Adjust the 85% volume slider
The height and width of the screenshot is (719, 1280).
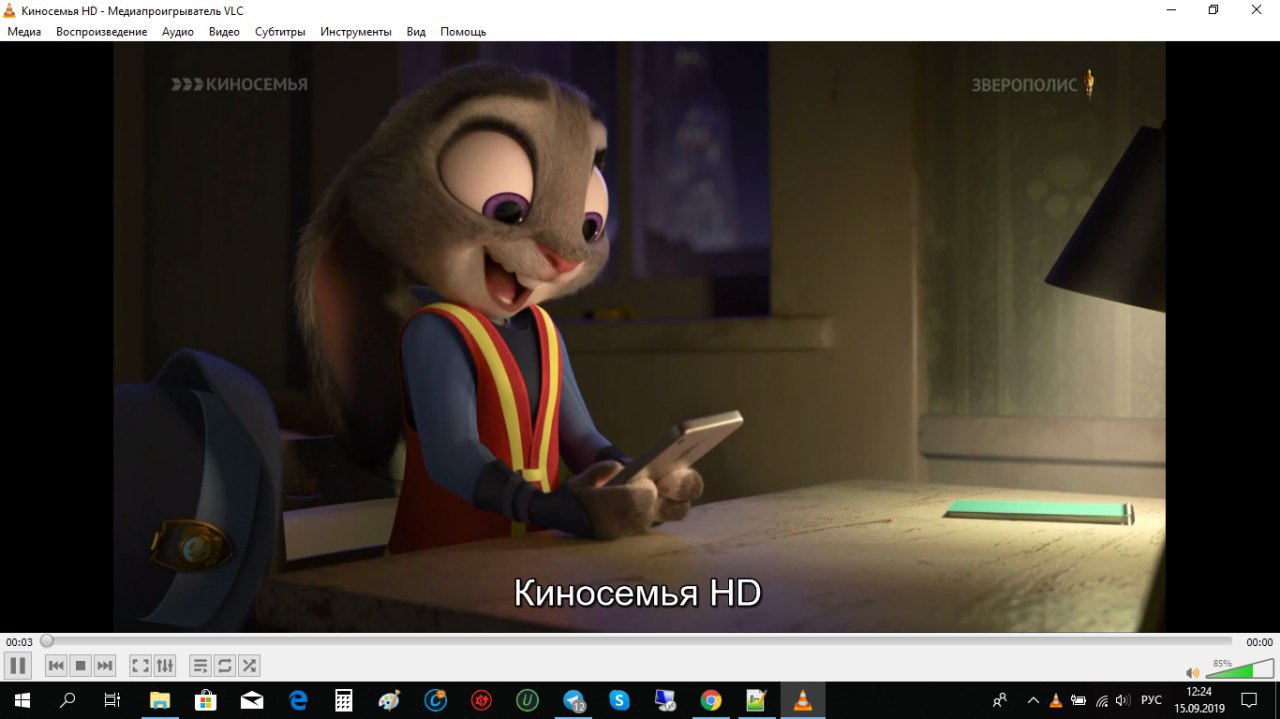(1239, 670)
